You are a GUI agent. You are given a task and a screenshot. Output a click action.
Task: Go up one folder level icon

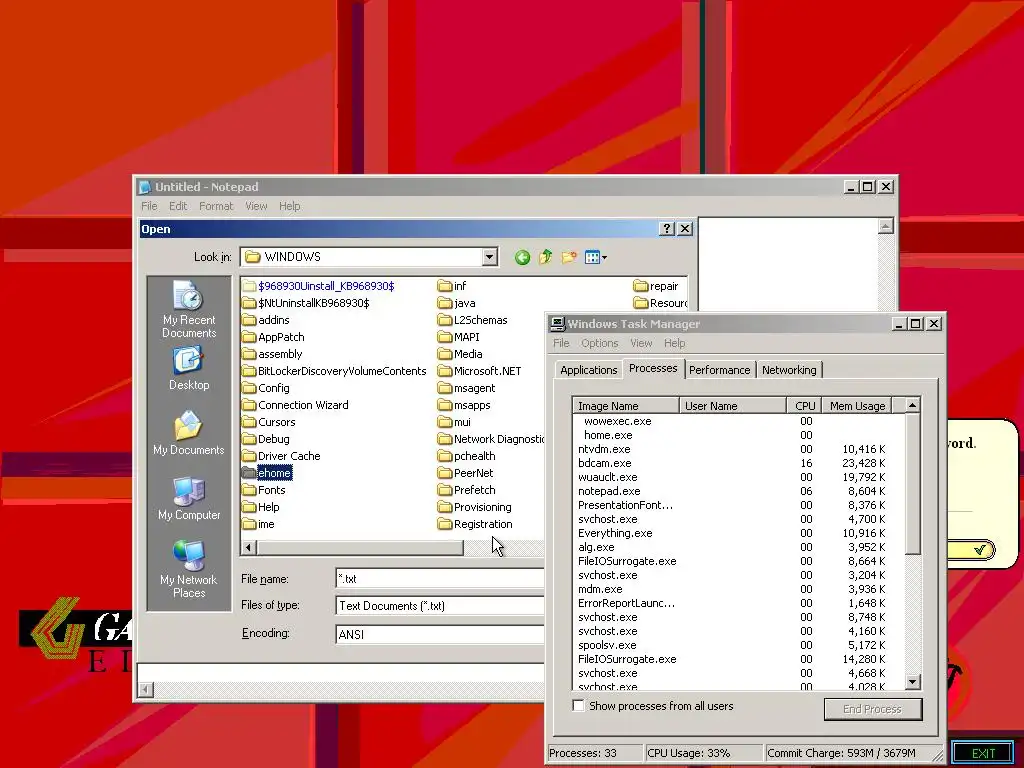pos(545,257)
